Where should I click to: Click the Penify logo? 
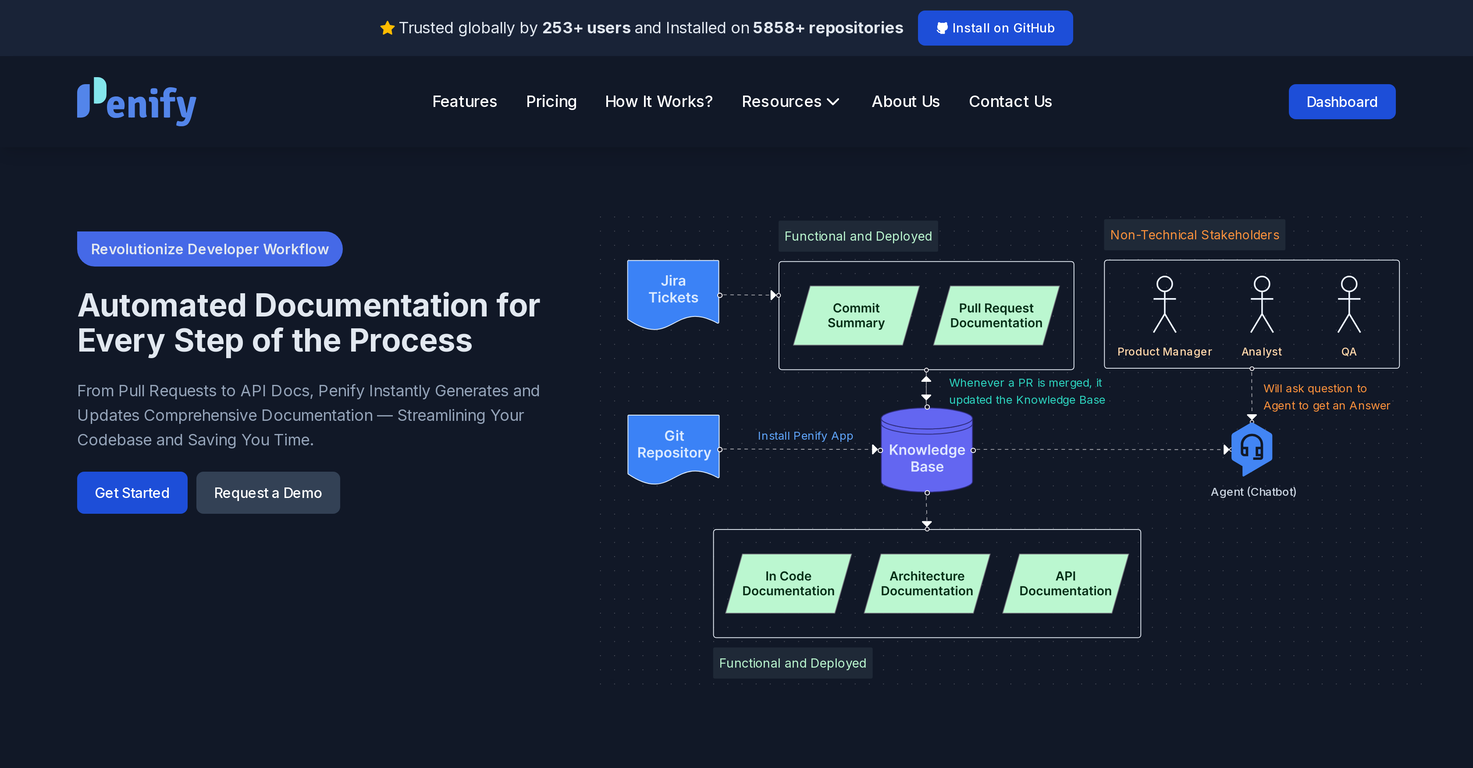click(137, 102)
